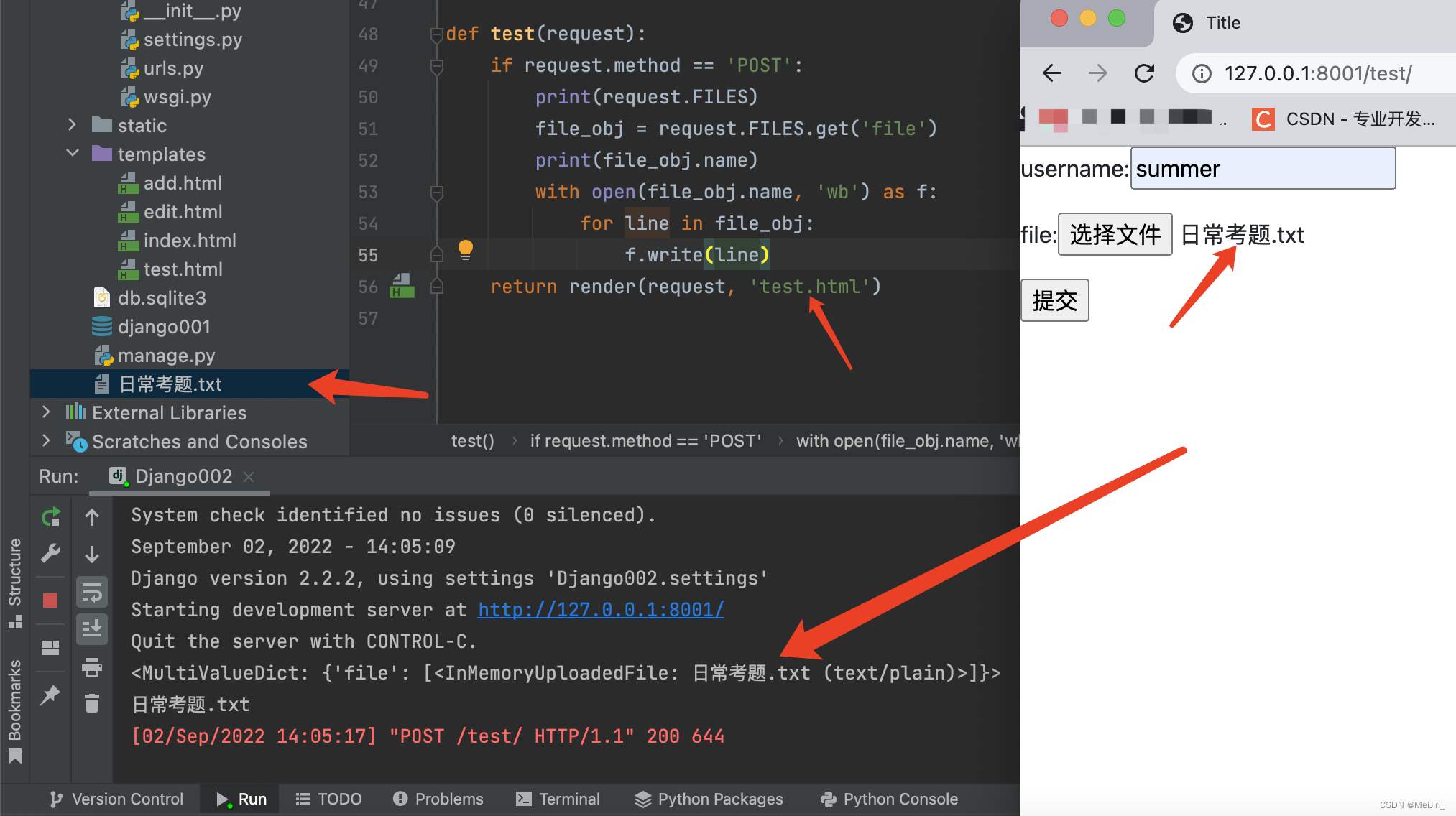
Task: Reload the page in the browser
Action: pos(1144,73)
